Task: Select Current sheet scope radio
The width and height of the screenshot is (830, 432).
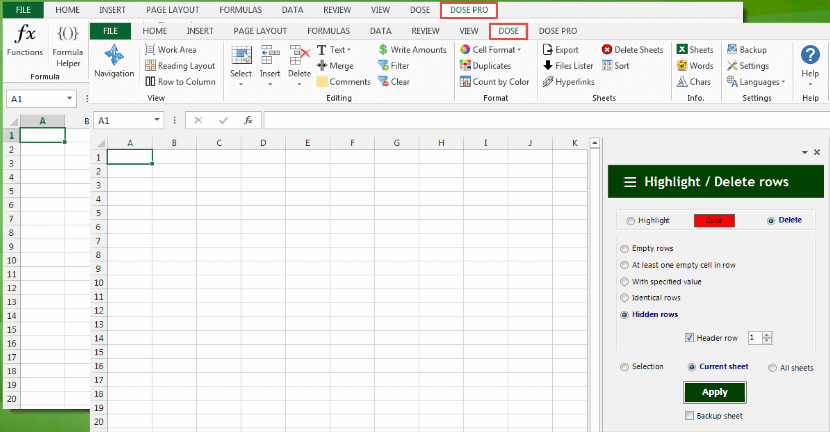Action: [692, 367]
